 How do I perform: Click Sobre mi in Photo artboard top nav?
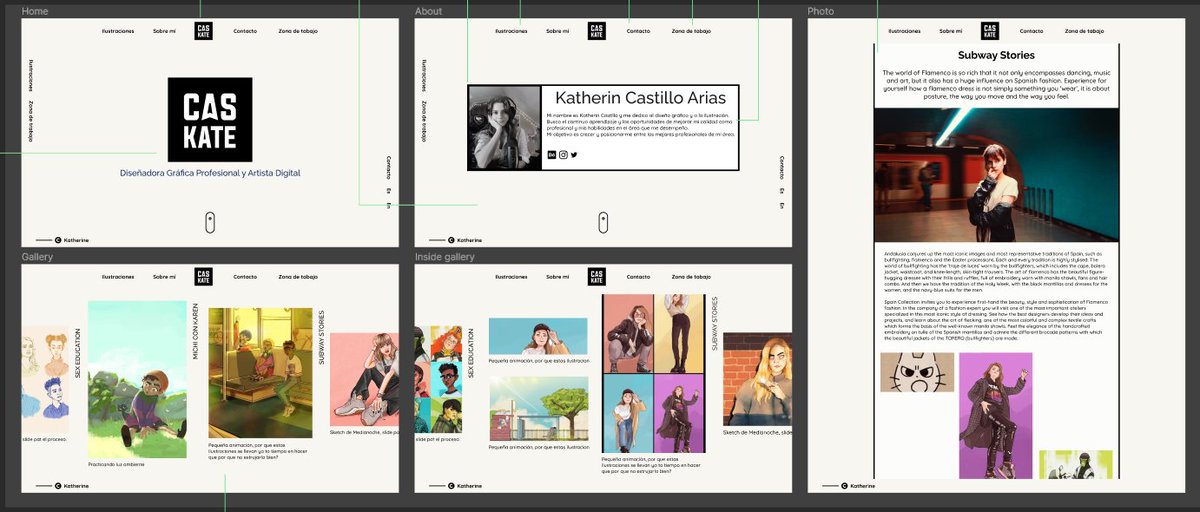point(951,31)
